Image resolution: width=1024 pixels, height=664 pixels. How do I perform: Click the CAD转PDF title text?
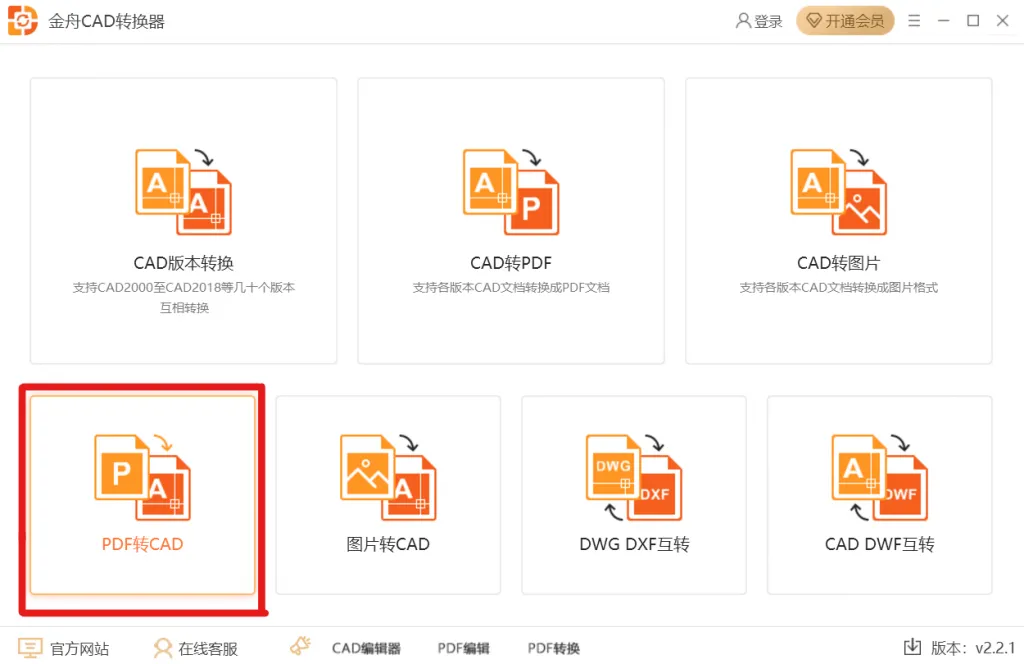coord(511,263)
